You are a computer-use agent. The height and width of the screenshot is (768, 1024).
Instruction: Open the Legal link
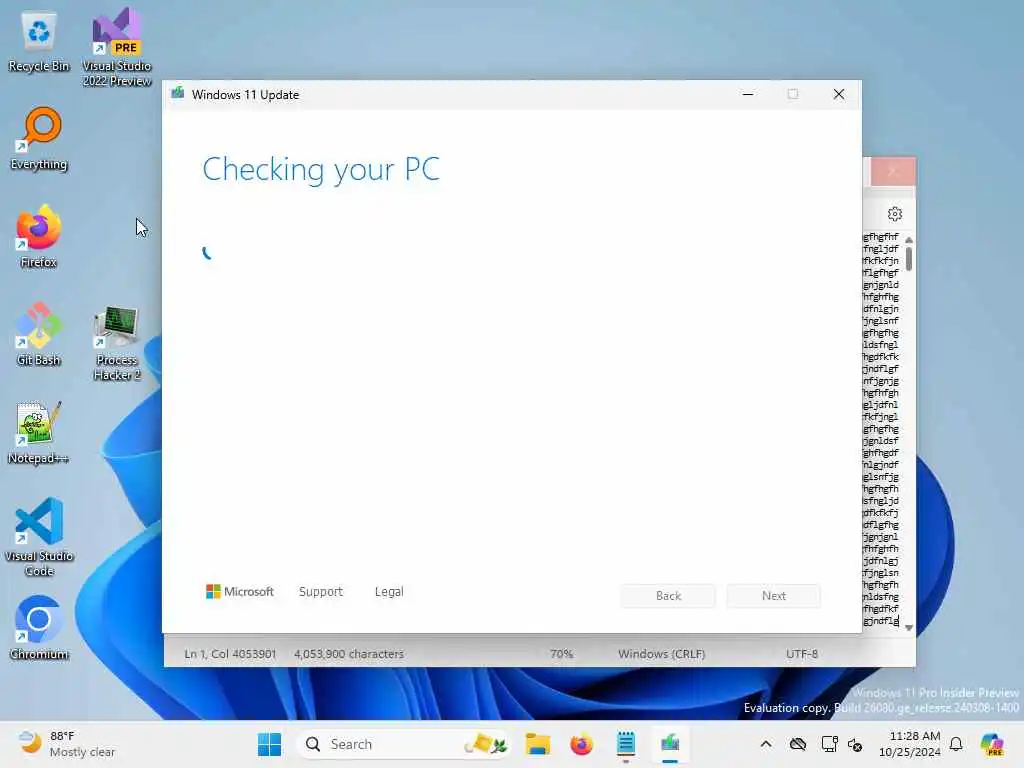point(389,591)
